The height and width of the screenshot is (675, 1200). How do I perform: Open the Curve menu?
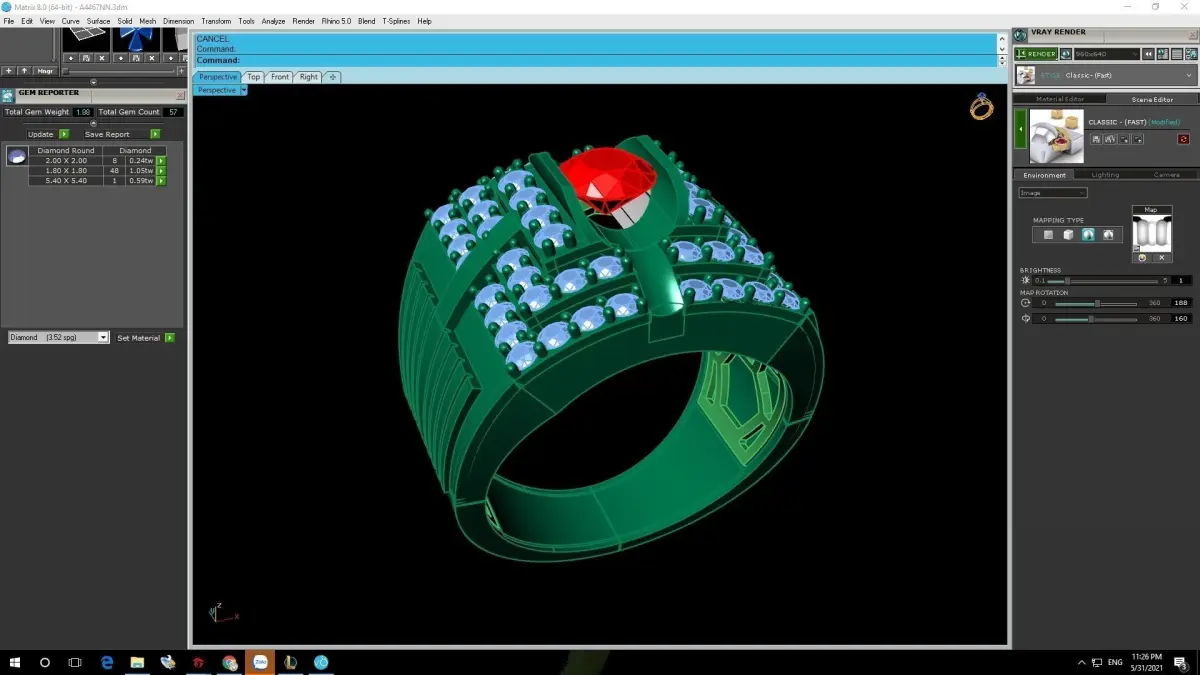pos(70,21)
